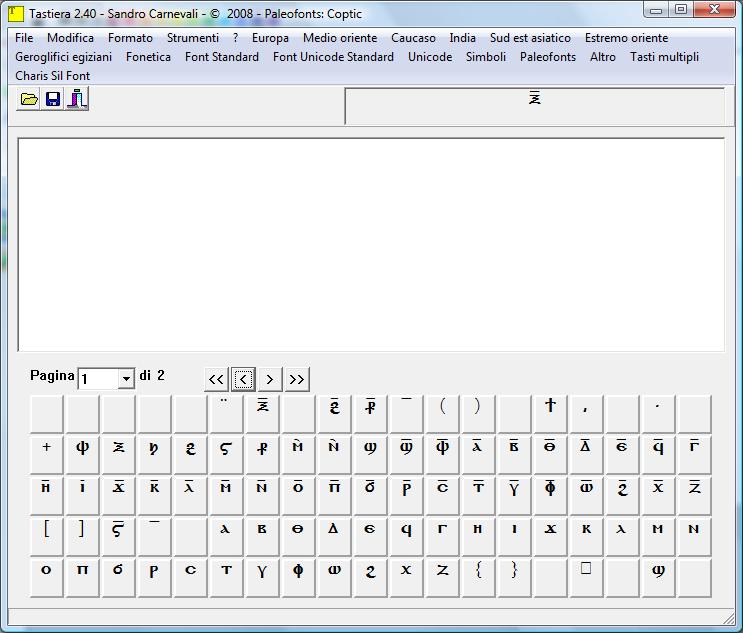Insert the right parenthesis key
Viewport: 743px width, 633px height.
478,414
